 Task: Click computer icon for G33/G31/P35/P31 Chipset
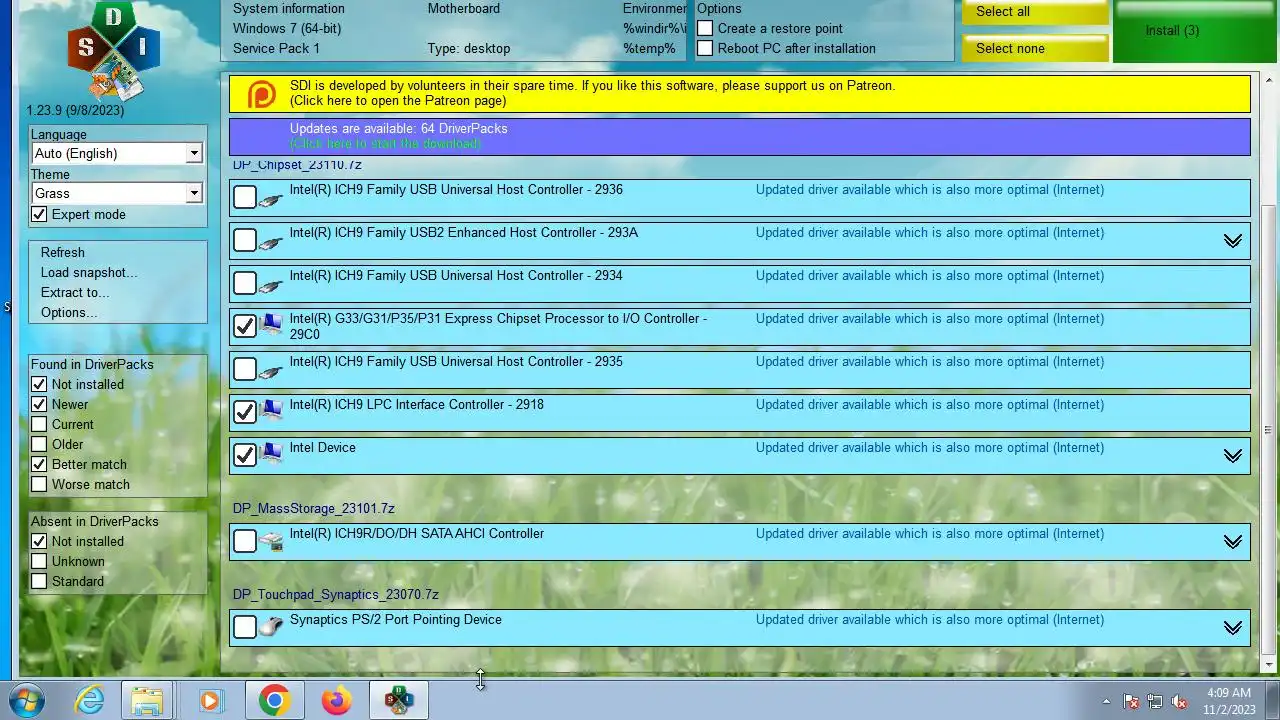point(270,325)
